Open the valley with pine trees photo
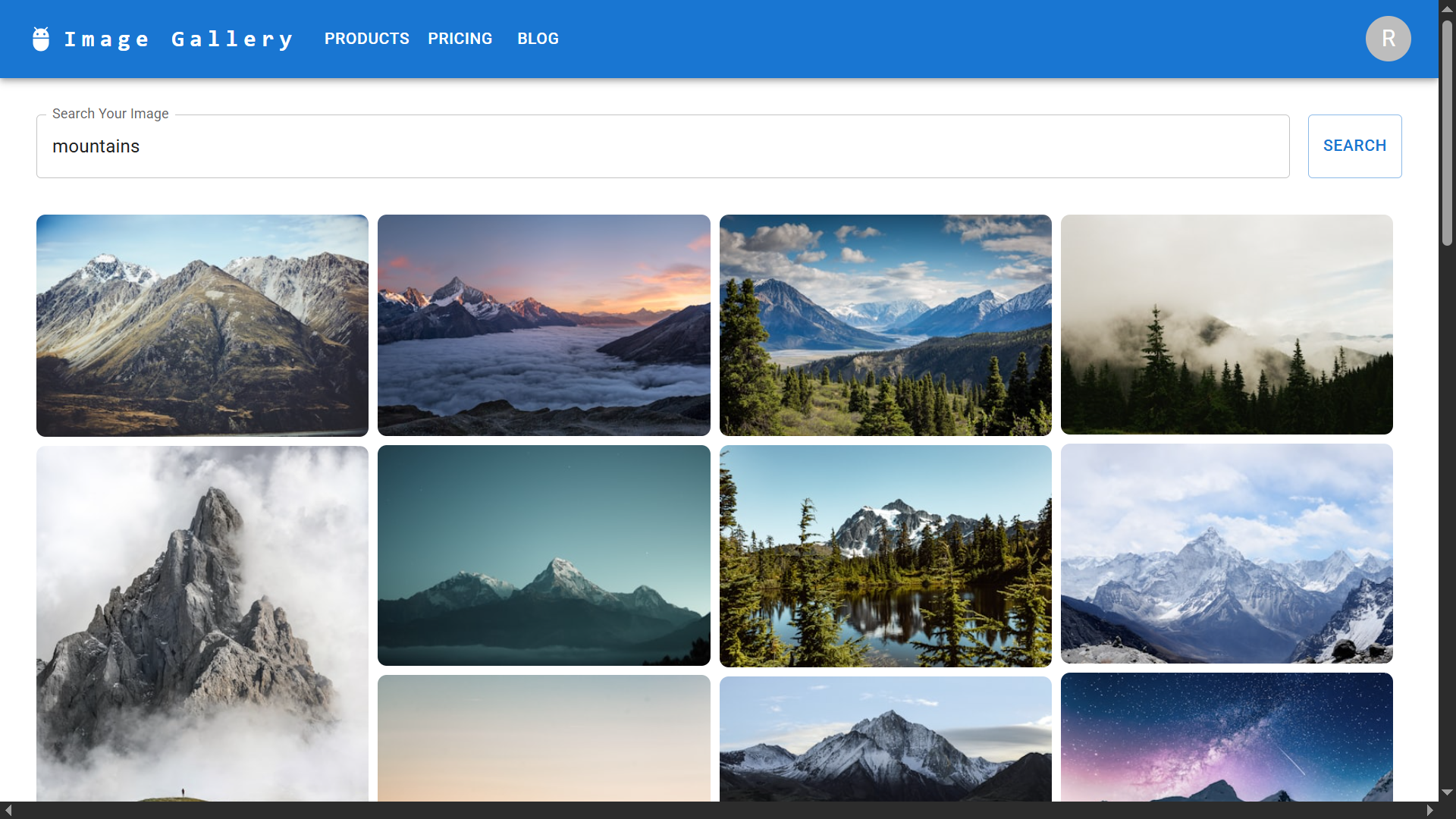This screenshot has height=819, width=1456. pos(885,325)
